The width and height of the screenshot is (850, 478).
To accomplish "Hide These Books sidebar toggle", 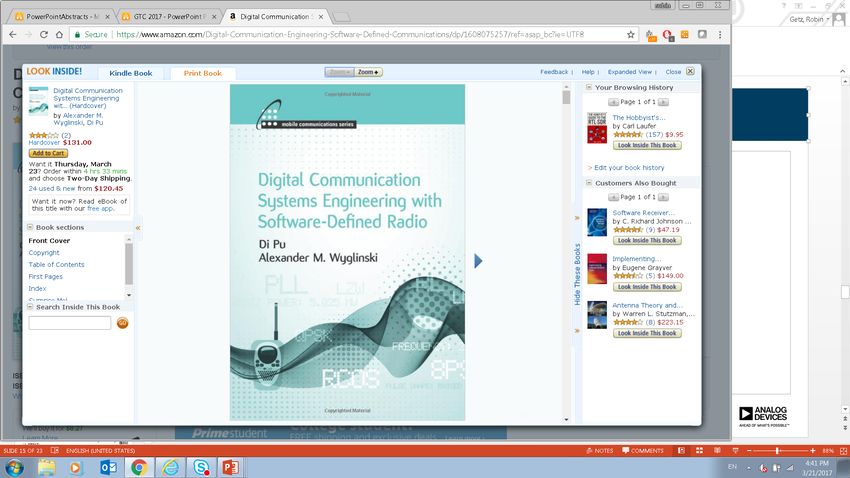I will (x=577, y=274).
